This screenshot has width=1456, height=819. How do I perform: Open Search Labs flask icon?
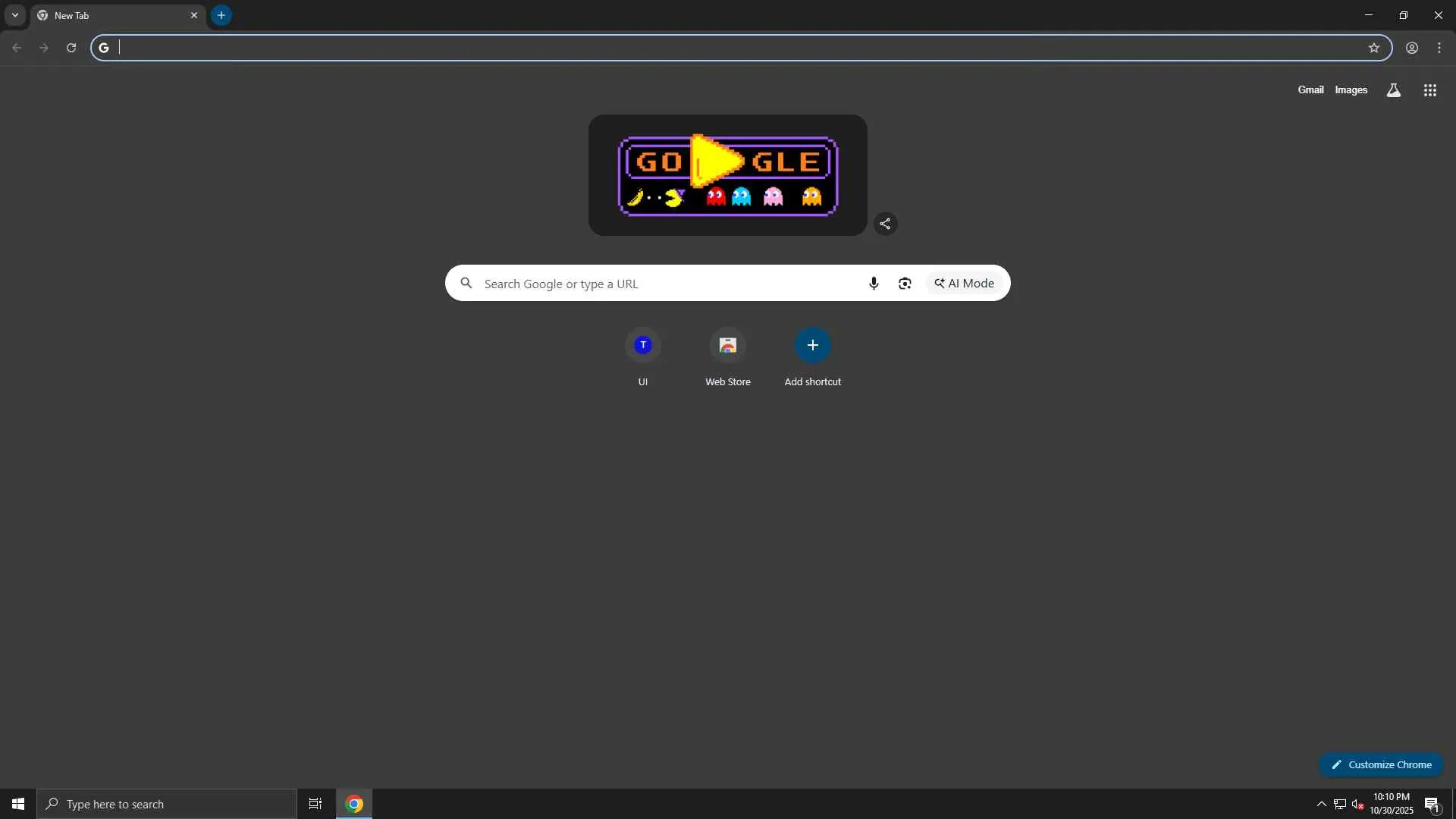tap(1393, 90)
